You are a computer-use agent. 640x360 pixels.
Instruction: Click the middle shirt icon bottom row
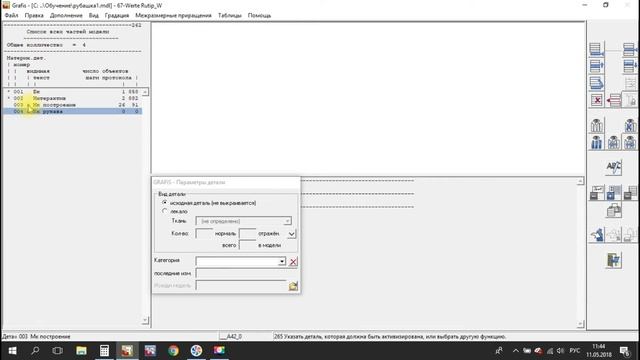pyautogui.click(x=613, y=142)
